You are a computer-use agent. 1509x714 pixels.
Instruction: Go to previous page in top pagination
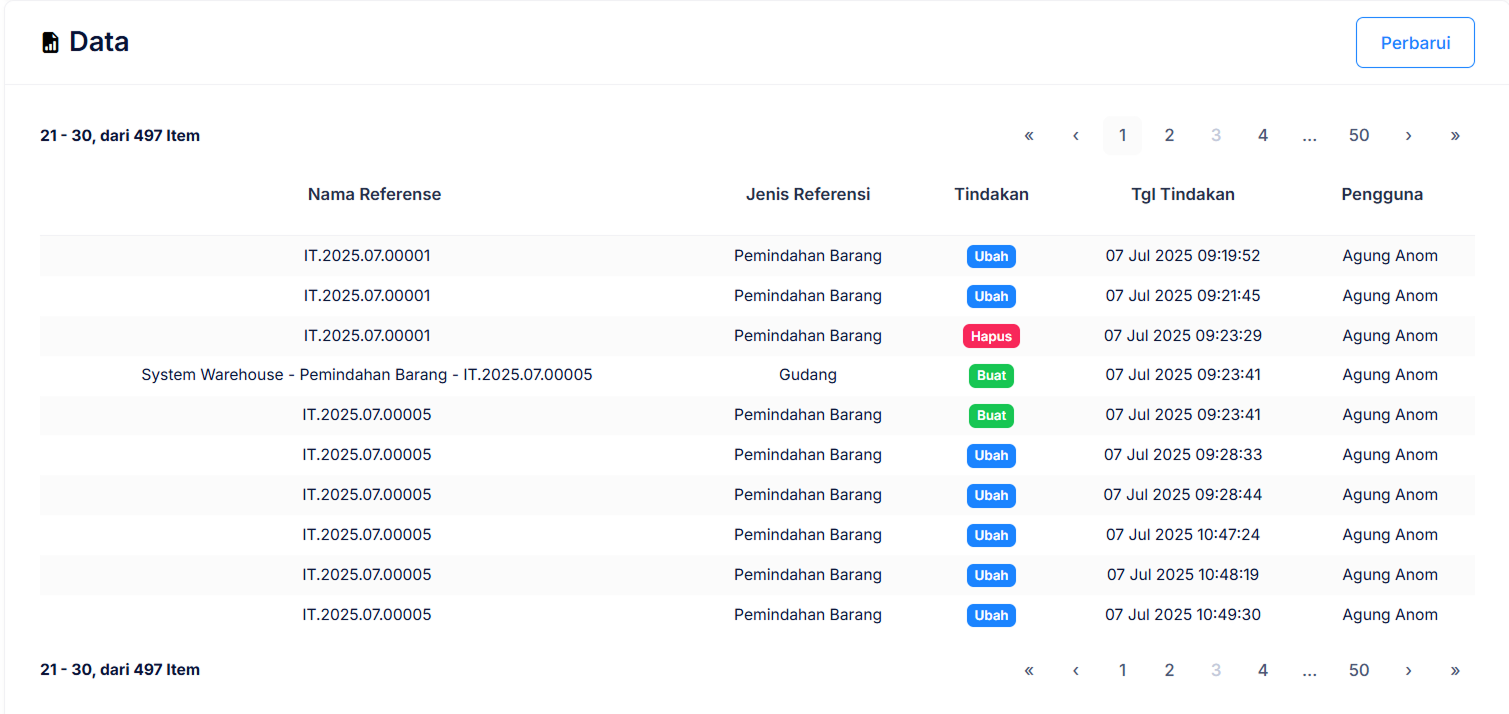pyautogui.click(x=1075, y=136)
